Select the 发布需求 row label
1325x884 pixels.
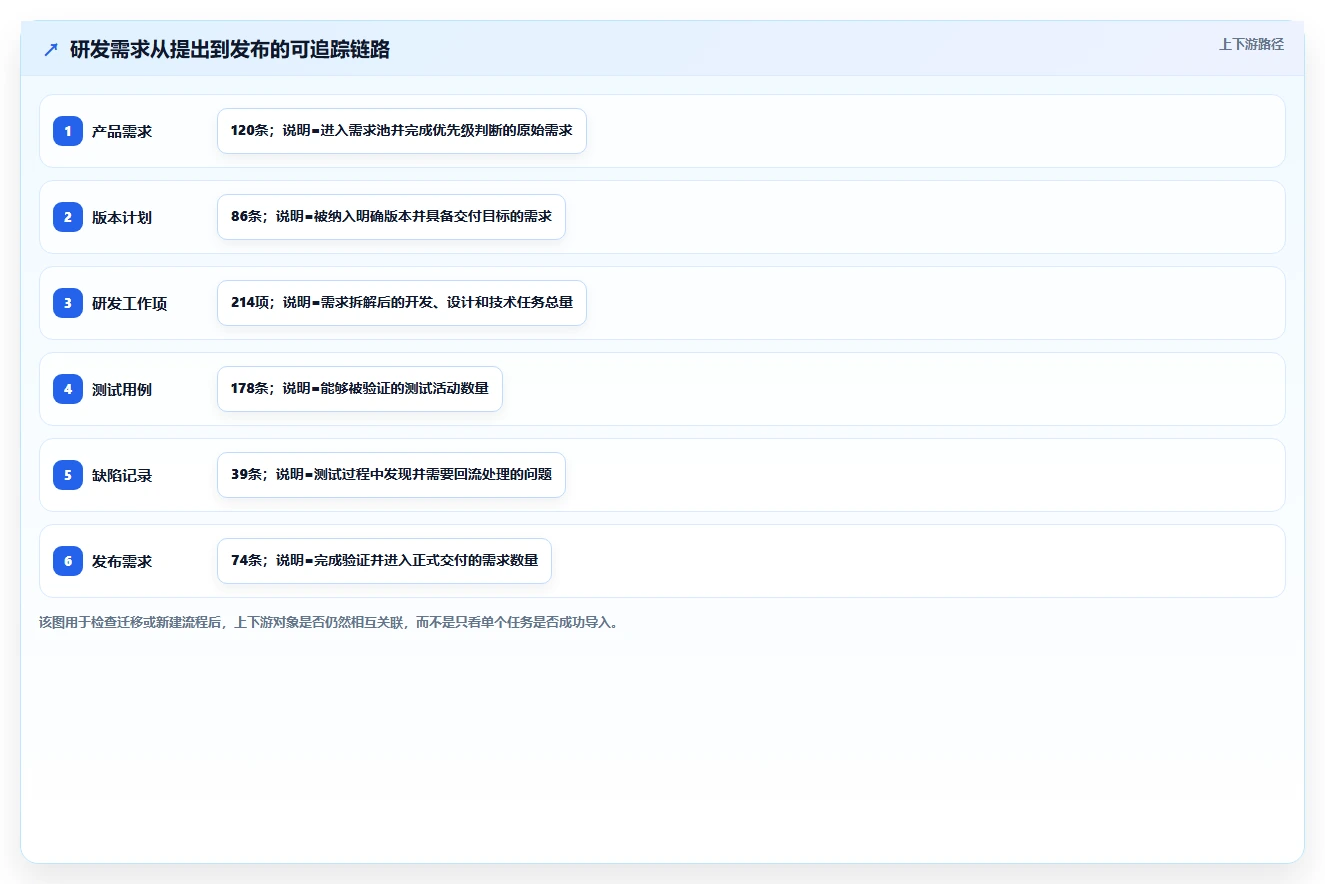click(122, 561)
